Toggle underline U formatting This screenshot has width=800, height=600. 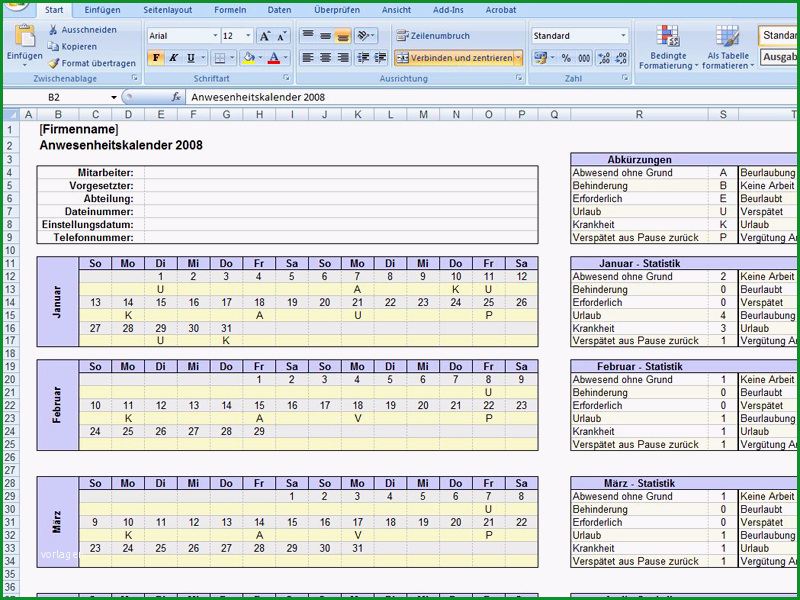191,58
